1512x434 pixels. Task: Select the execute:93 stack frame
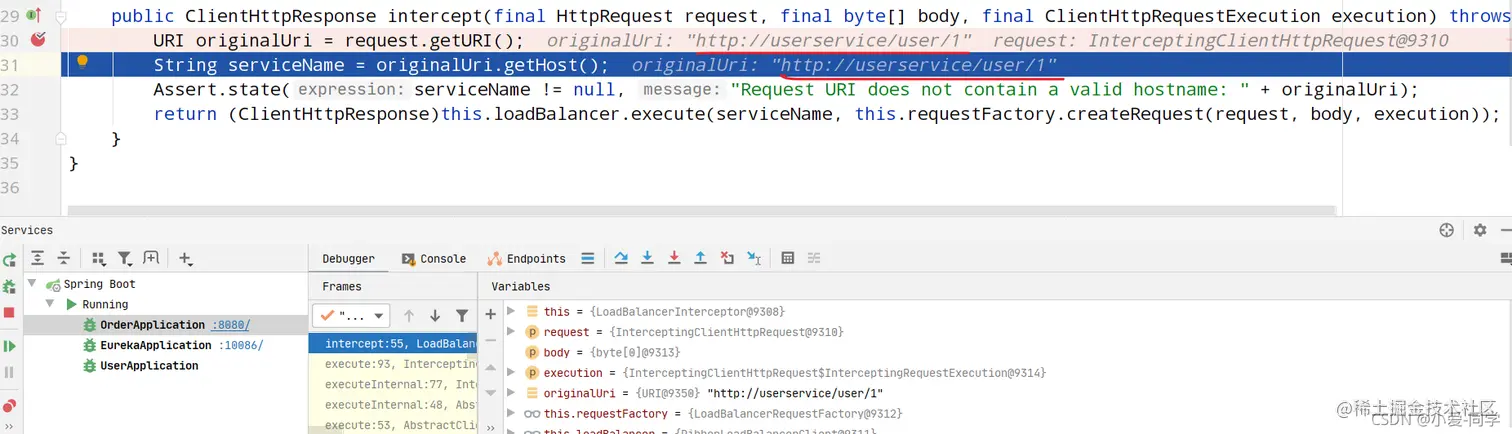coord(393,364)
